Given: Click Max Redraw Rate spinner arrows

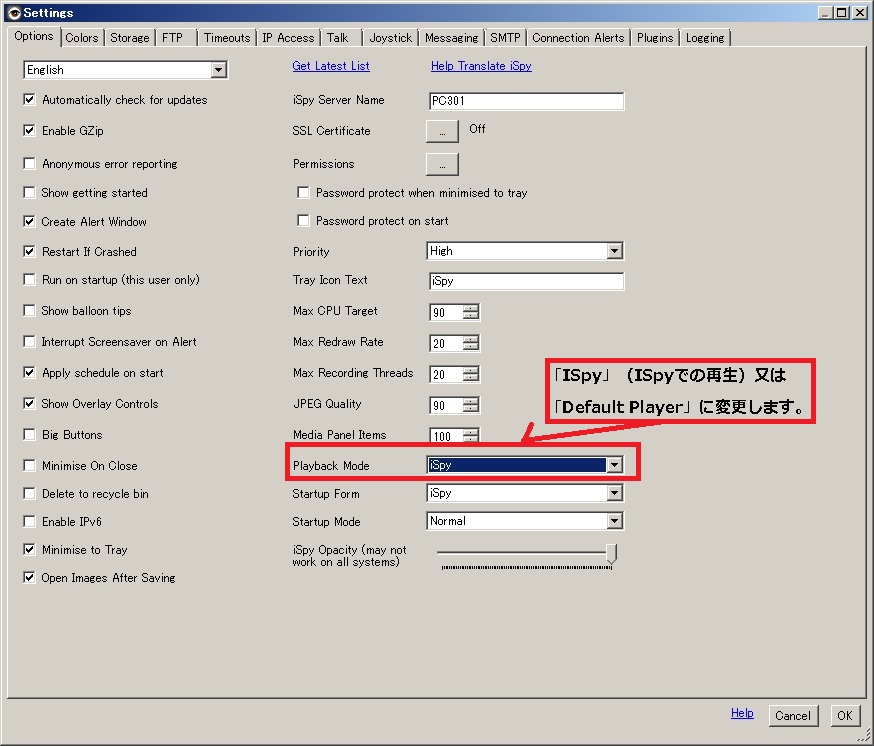Looking at the screenshot, I should (x=471, y=343).
